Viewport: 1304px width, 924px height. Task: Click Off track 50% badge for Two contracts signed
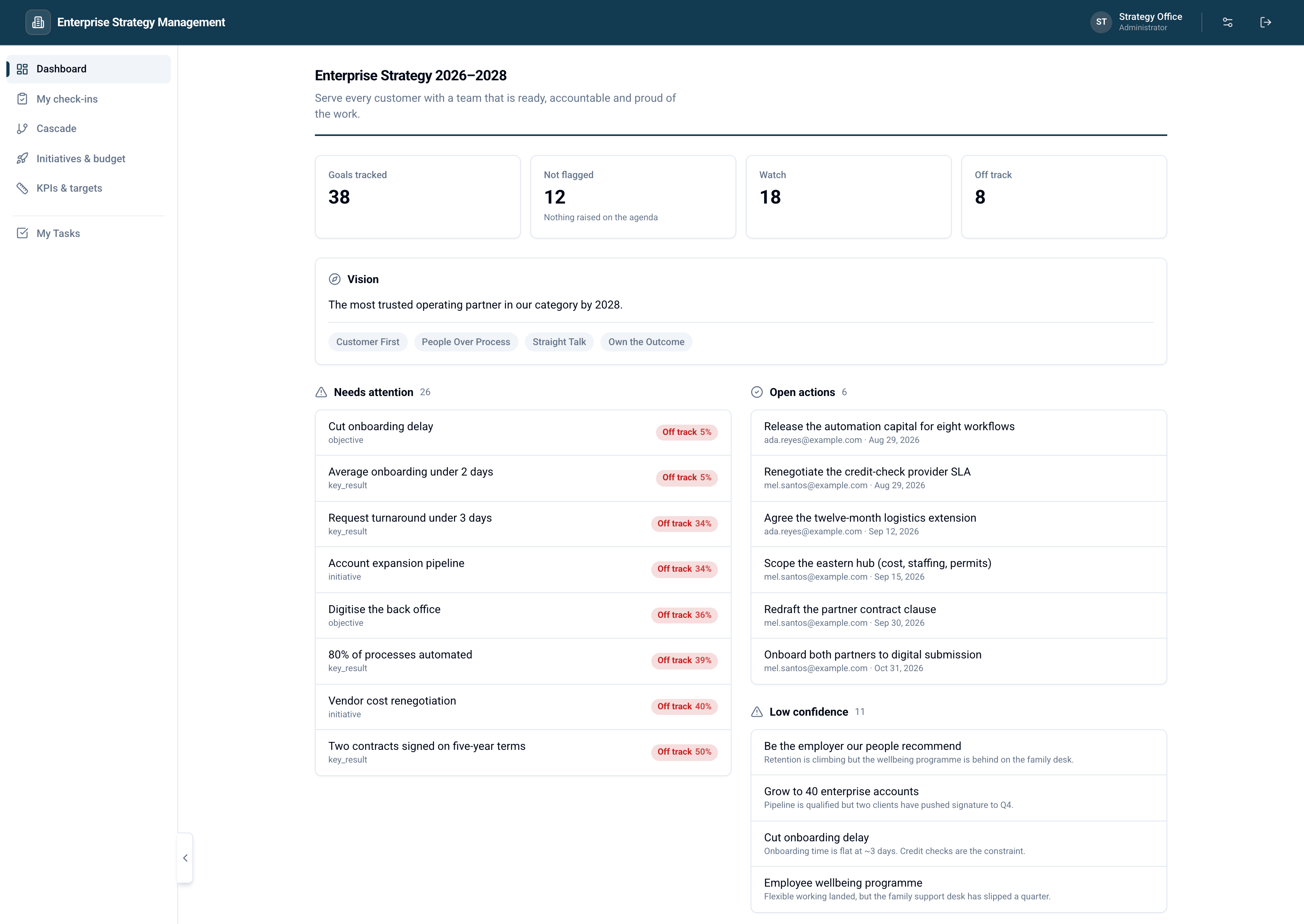tap(684, 752)
